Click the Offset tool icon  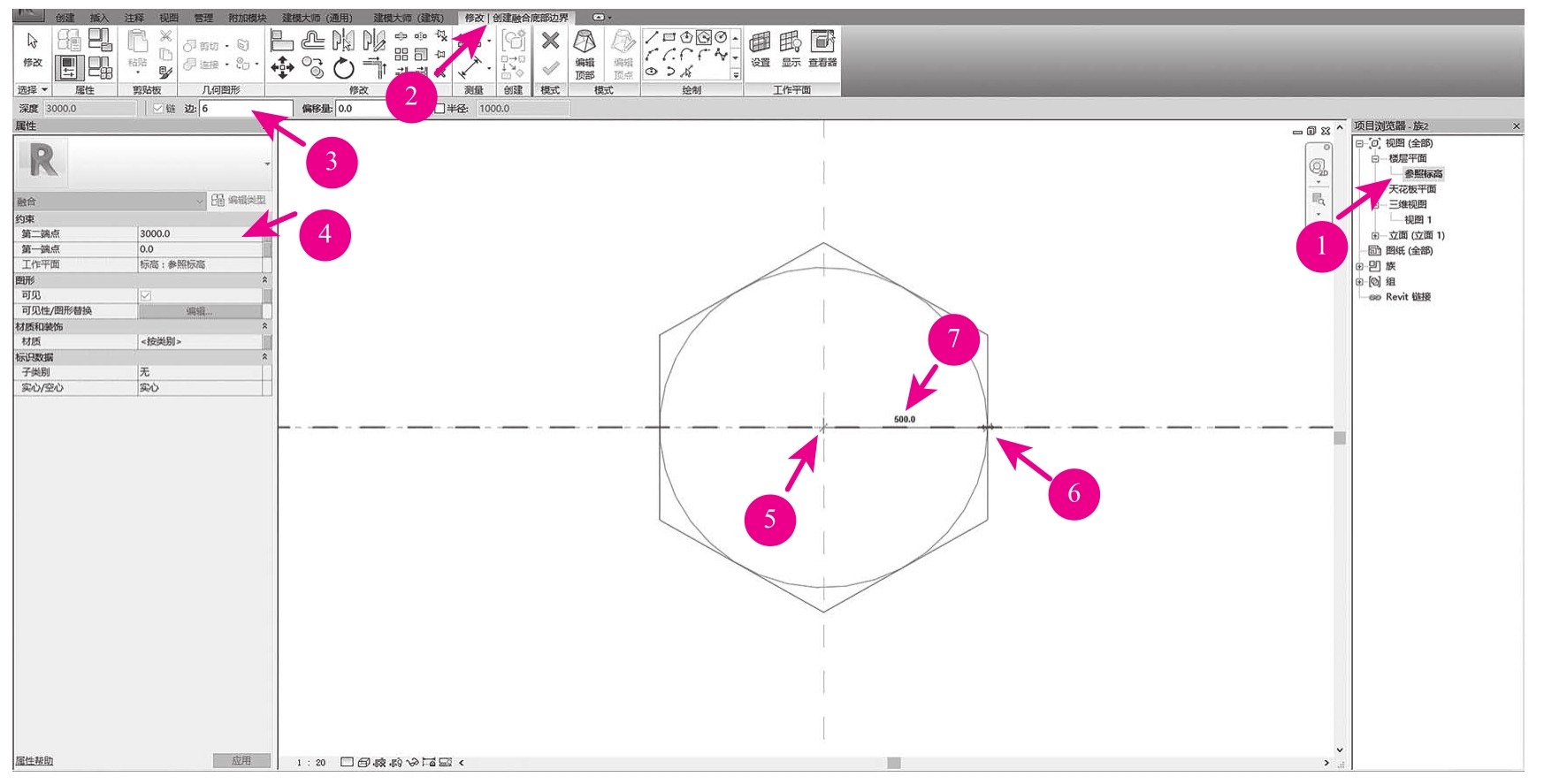[x=313, y=41]
